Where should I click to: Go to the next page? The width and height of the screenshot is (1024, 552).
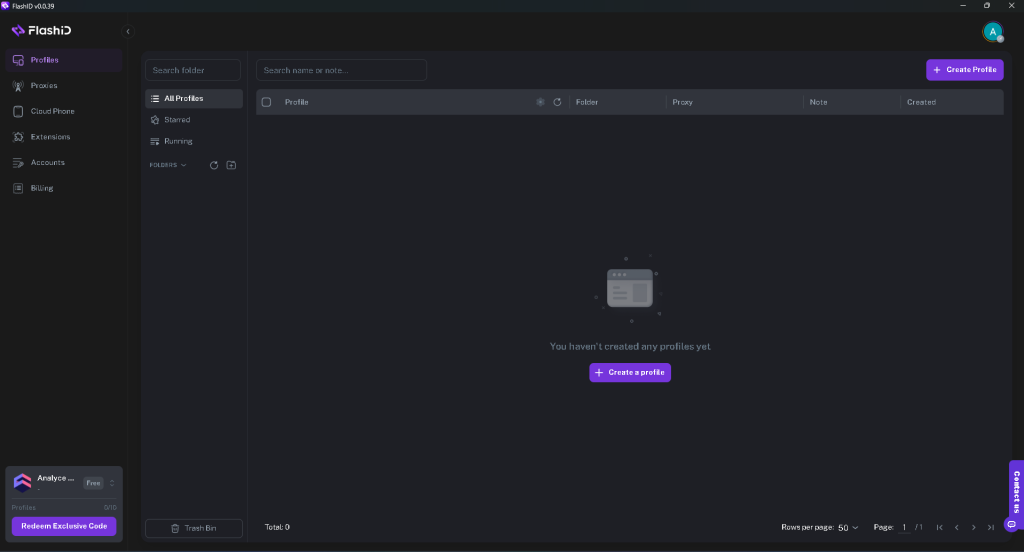(974, 527)
